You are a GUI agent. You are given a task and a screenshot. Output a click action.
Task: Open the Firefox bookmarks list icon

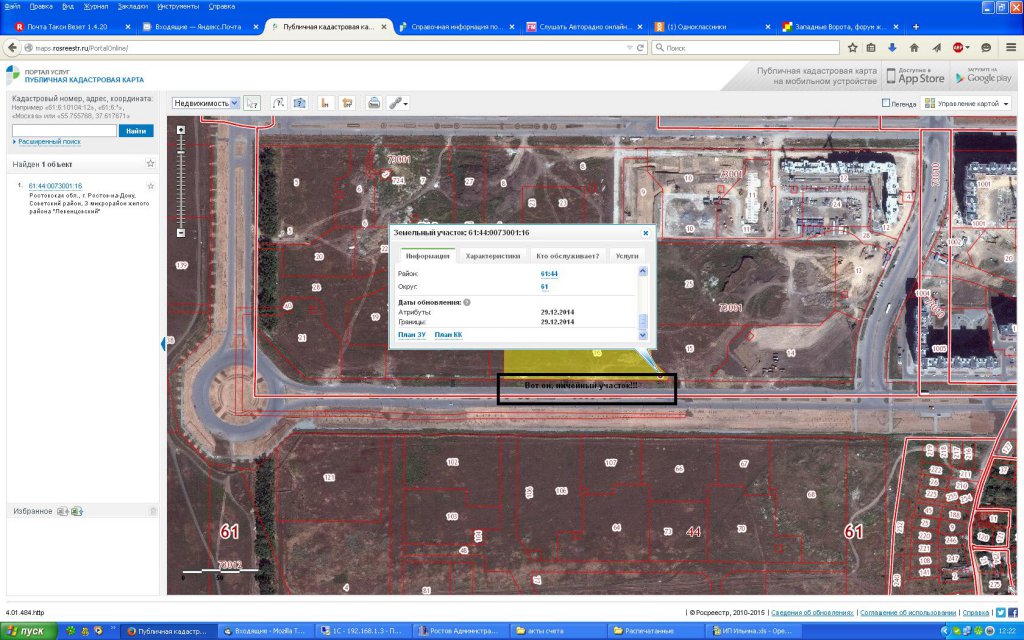pyautogui.click(x=871, y=48)
